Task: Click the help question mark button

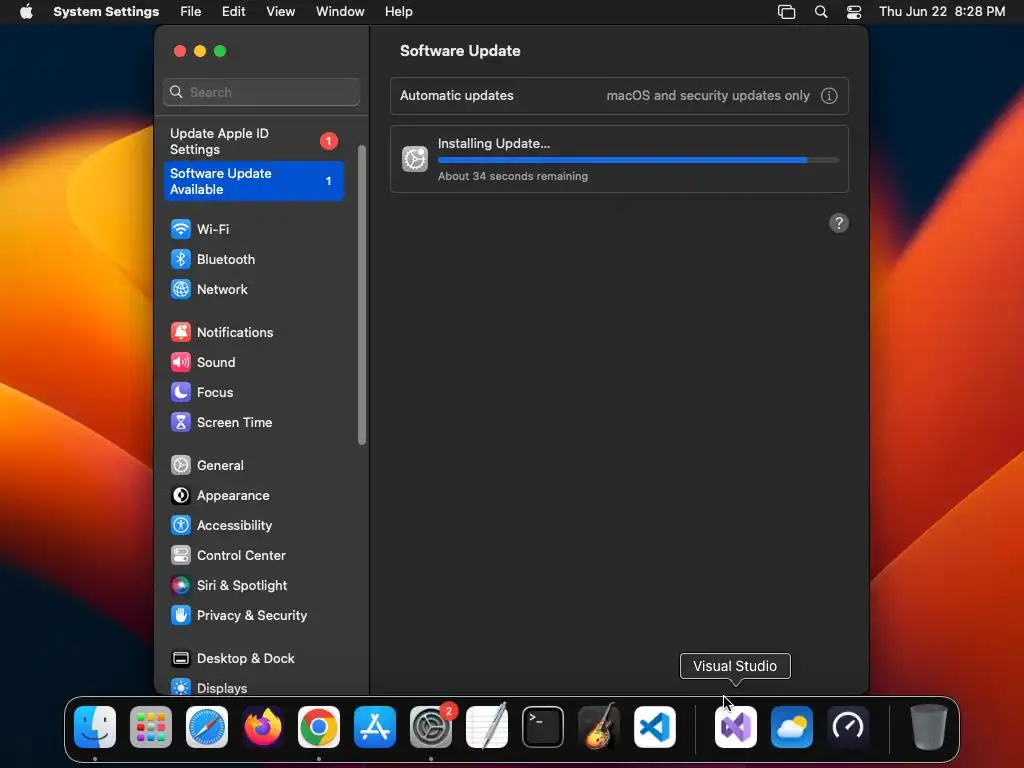Action: (839, 223)
